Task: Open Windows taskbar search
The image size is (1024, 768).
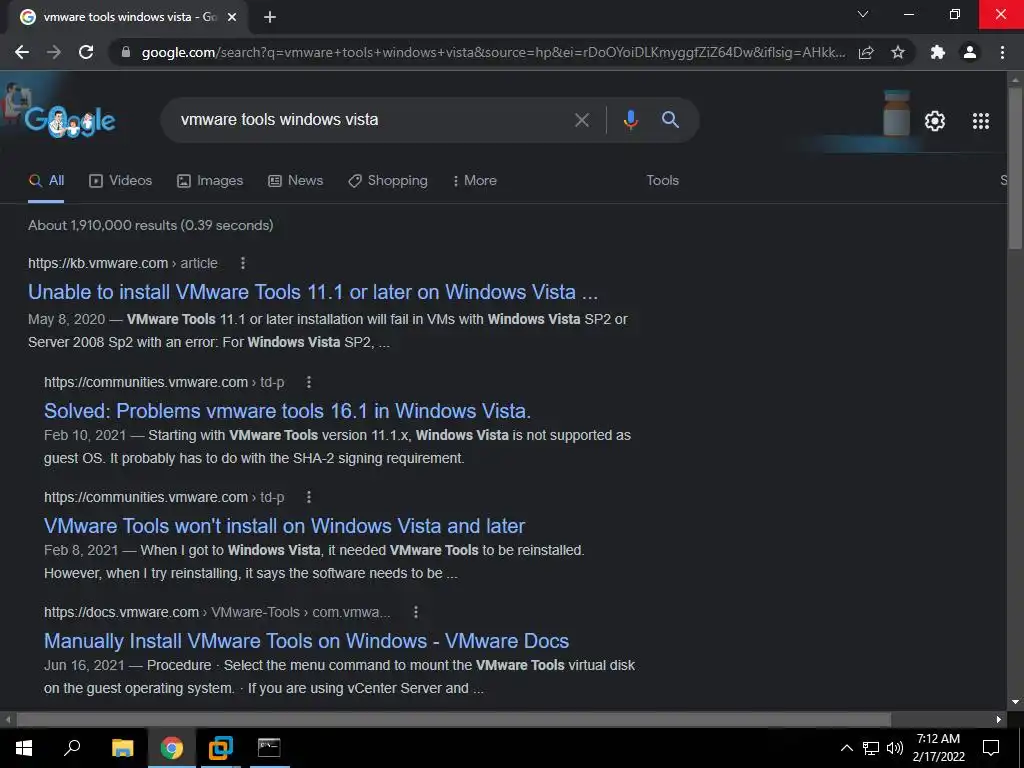Action: [x=72, y=748]
